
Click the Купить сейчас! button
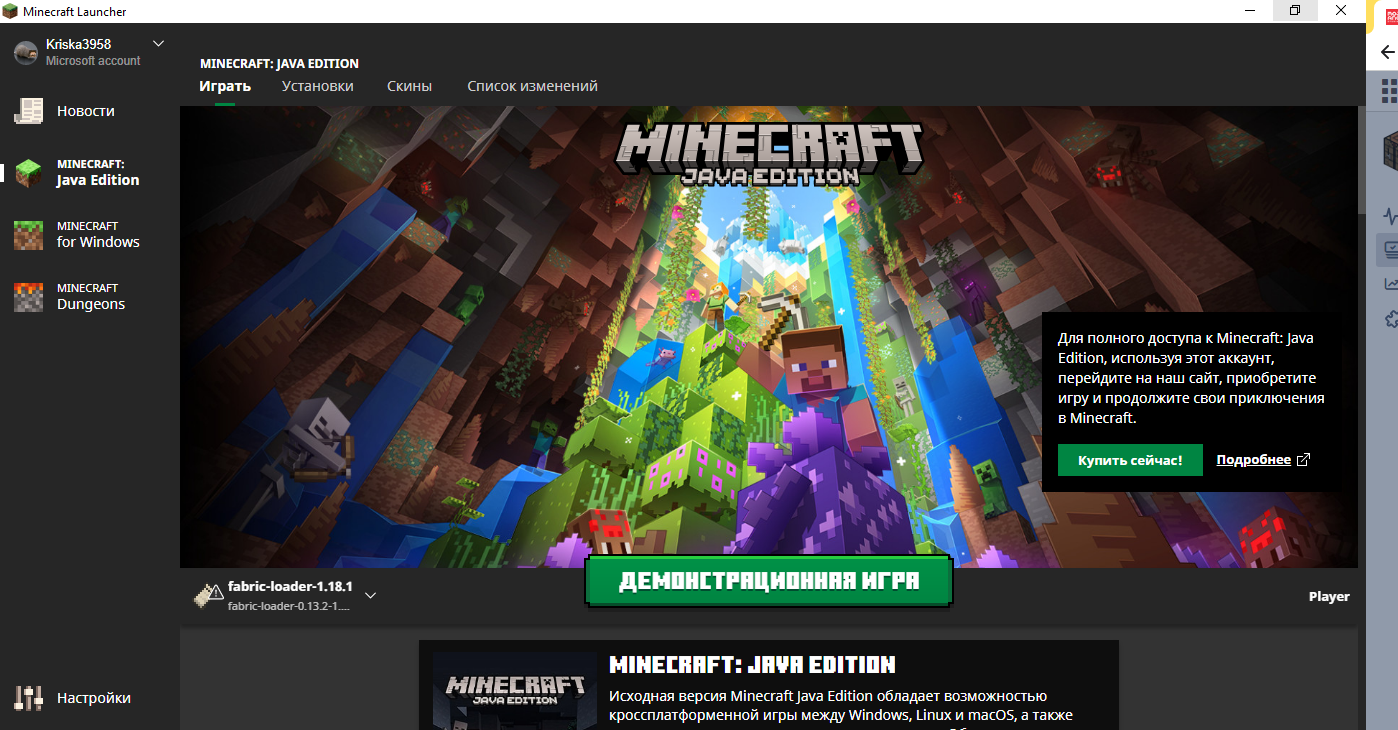pos(1130,460)
